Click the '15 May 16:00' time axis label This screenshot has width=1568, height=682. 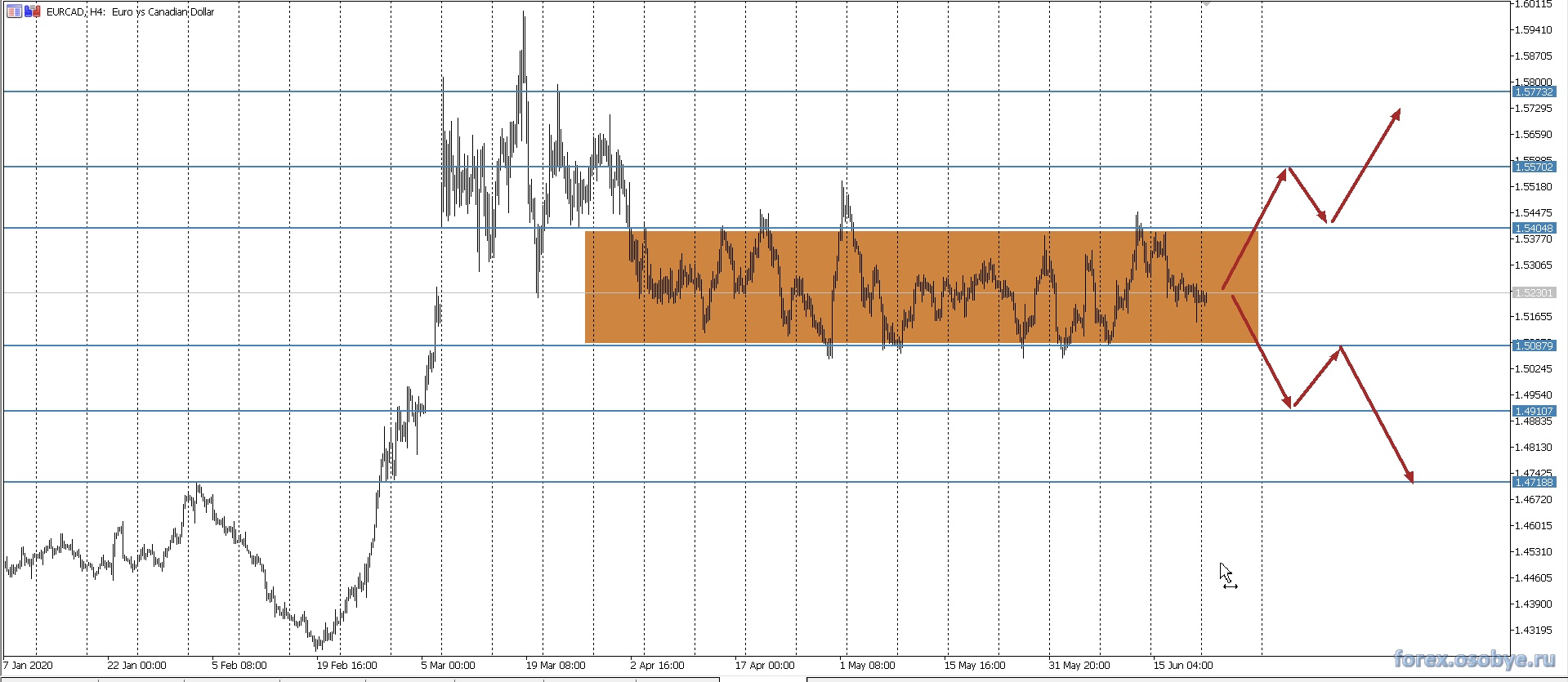[975, 666]
